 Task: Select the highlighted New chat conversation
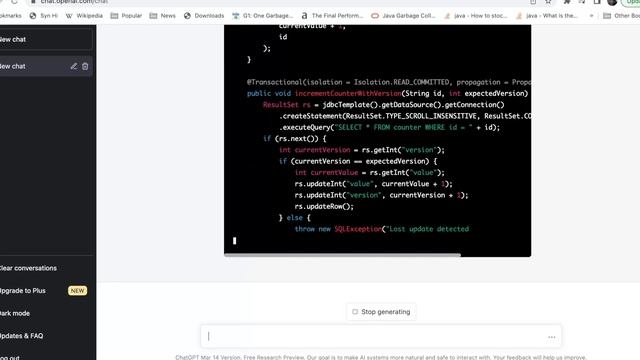tap(46, 66)
